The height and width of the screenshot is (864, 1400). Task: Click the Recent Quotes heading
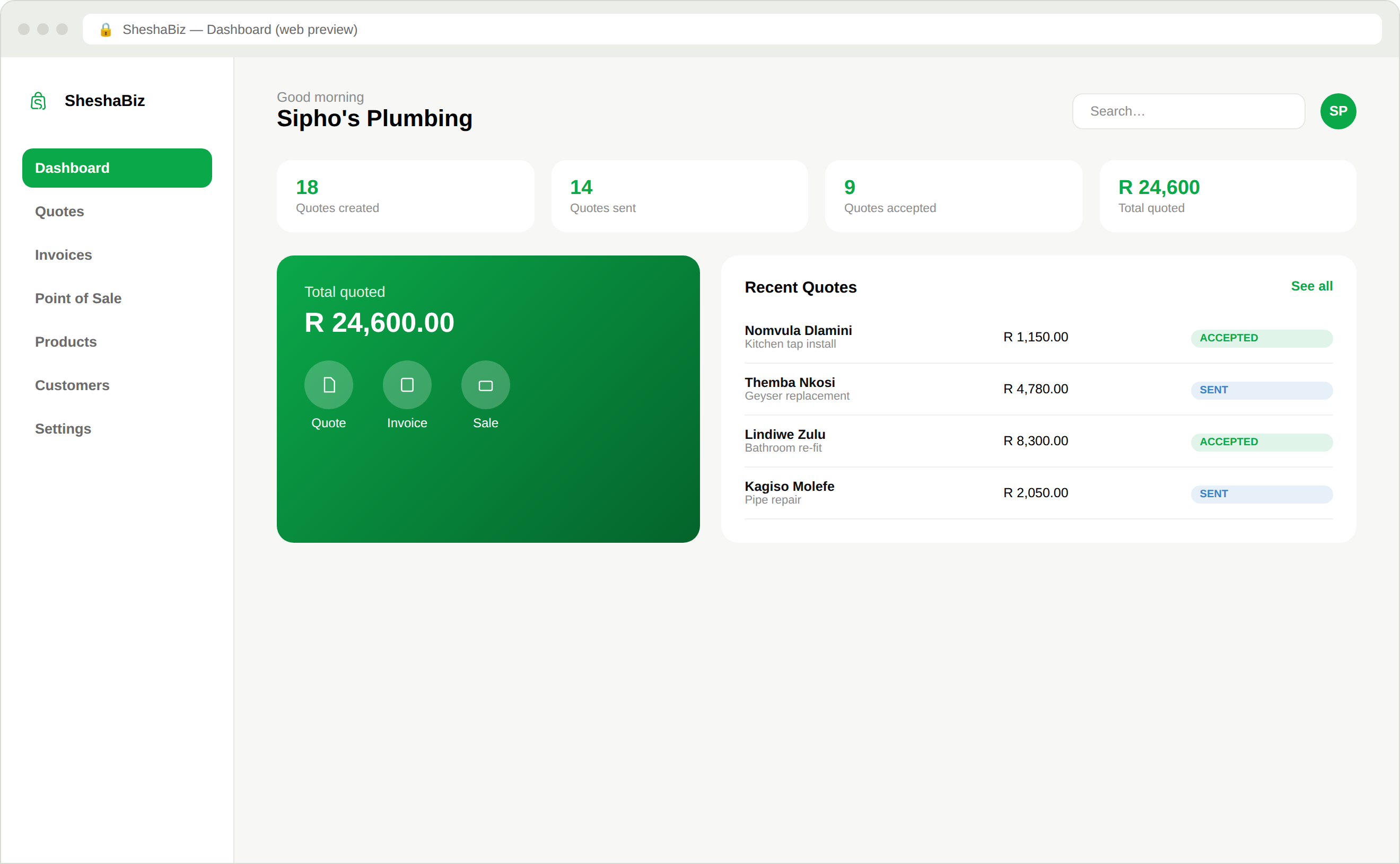click(800, 287)
